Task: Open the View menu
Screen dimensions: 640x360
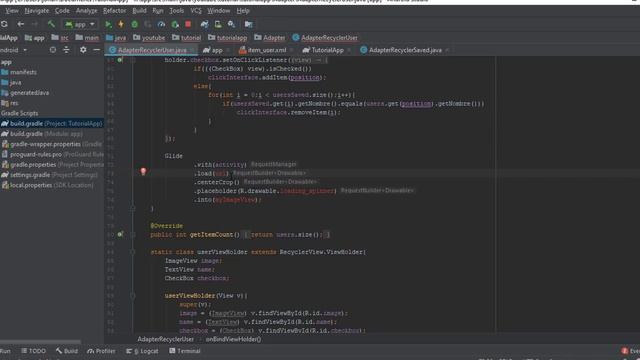Action: click(12, 11)
